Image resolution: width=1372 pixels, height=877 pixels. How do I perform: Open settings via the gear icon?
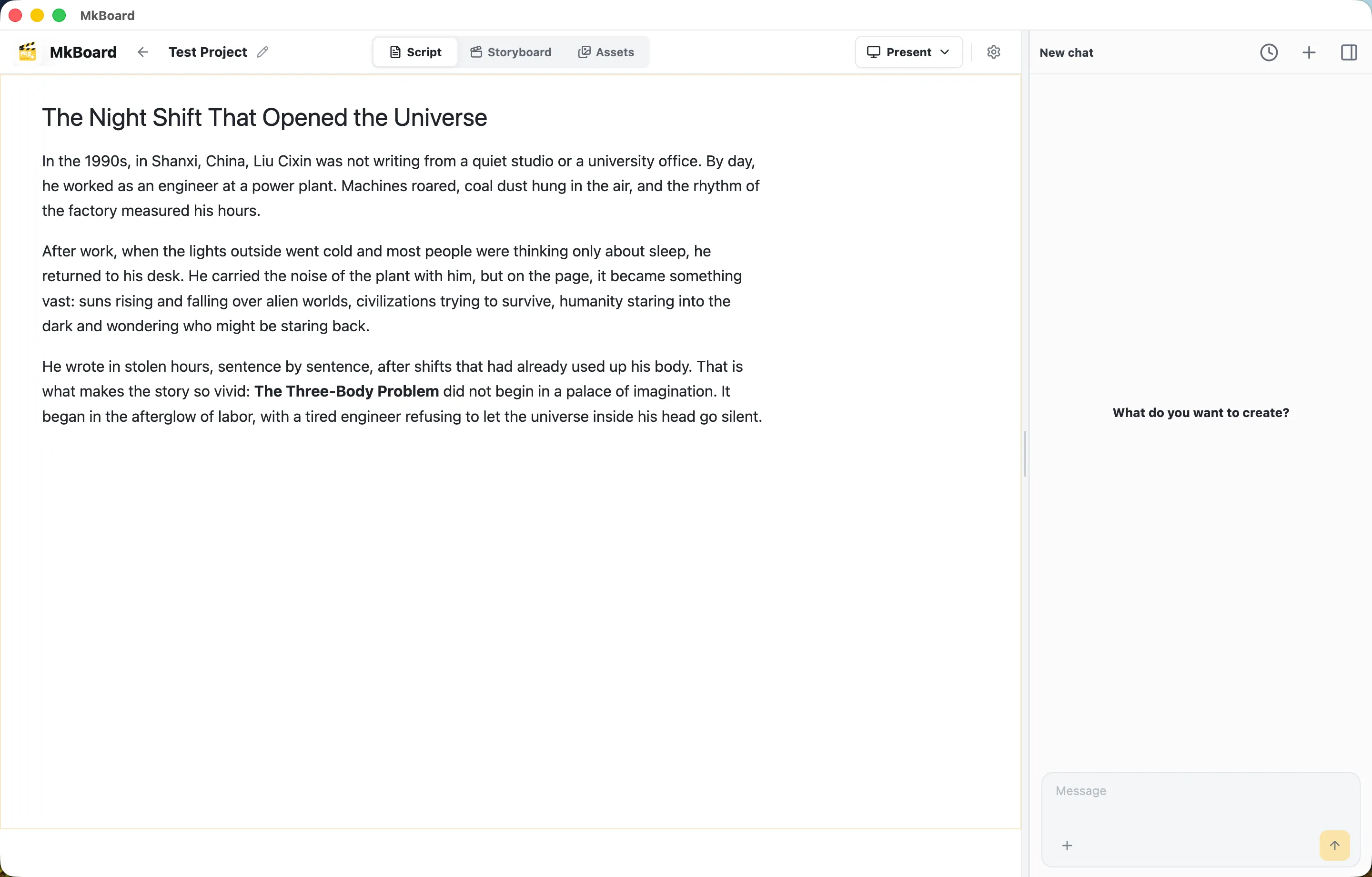click(x=993, y=52)
